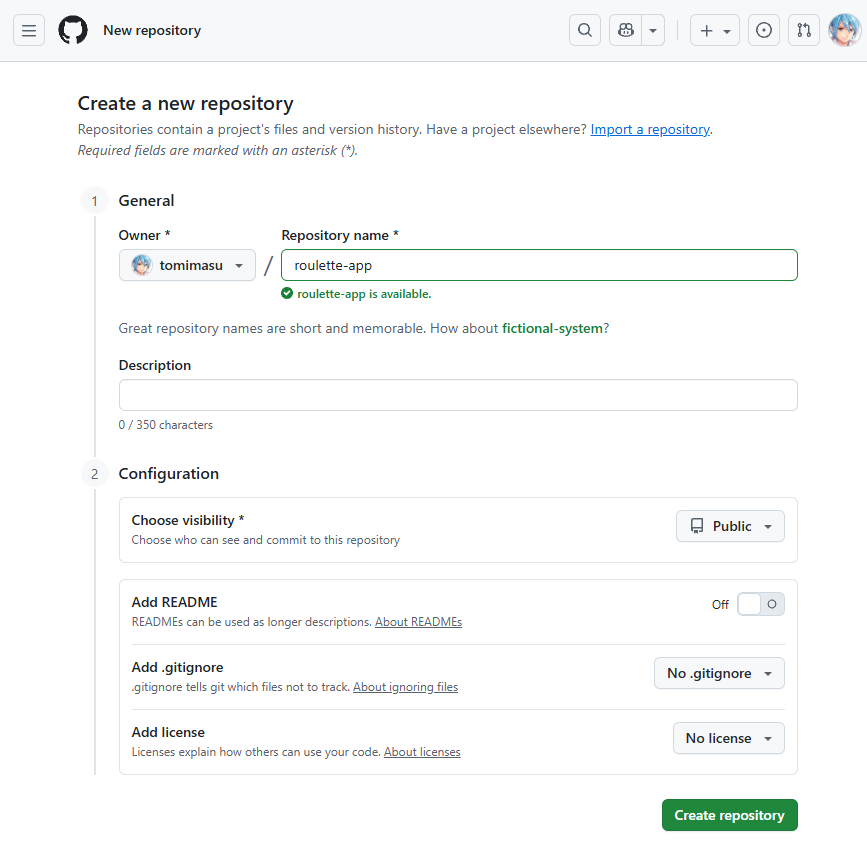Click the Create repository button
This screenshot has height=854, width=867.
[729, 815]
